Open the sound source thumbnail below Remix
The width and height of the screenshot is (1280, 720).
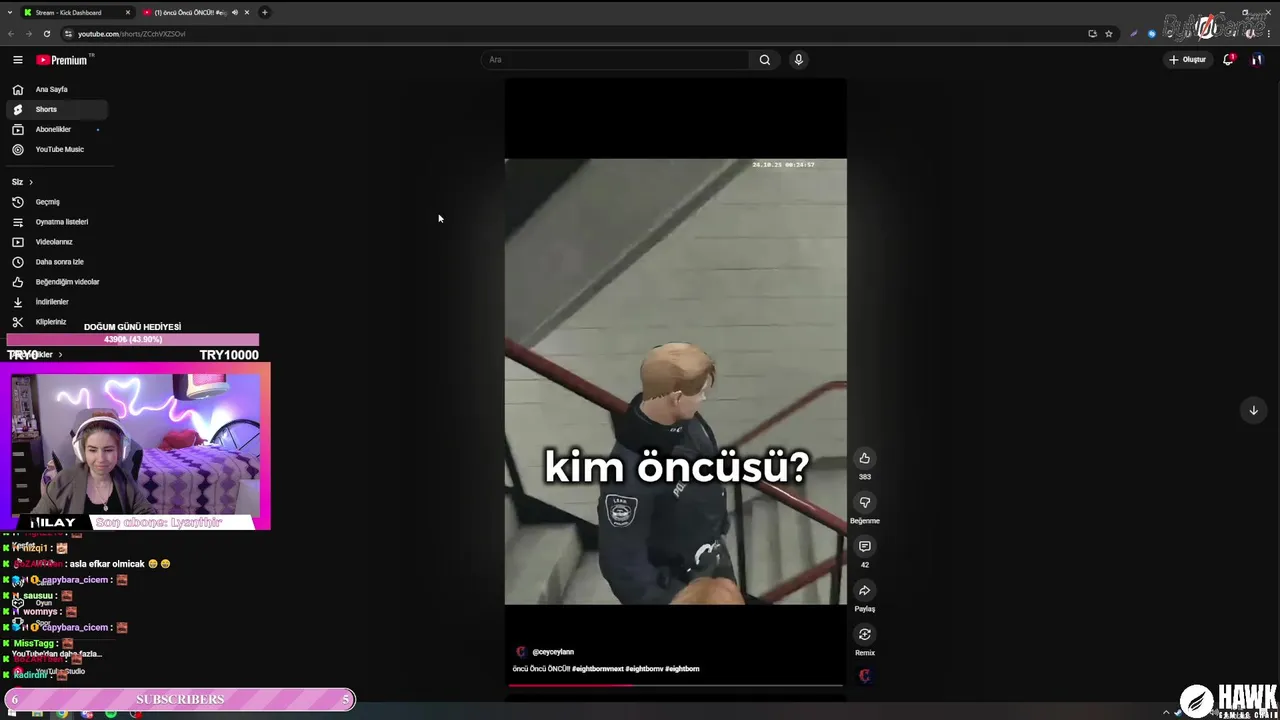tap(865, 676)
